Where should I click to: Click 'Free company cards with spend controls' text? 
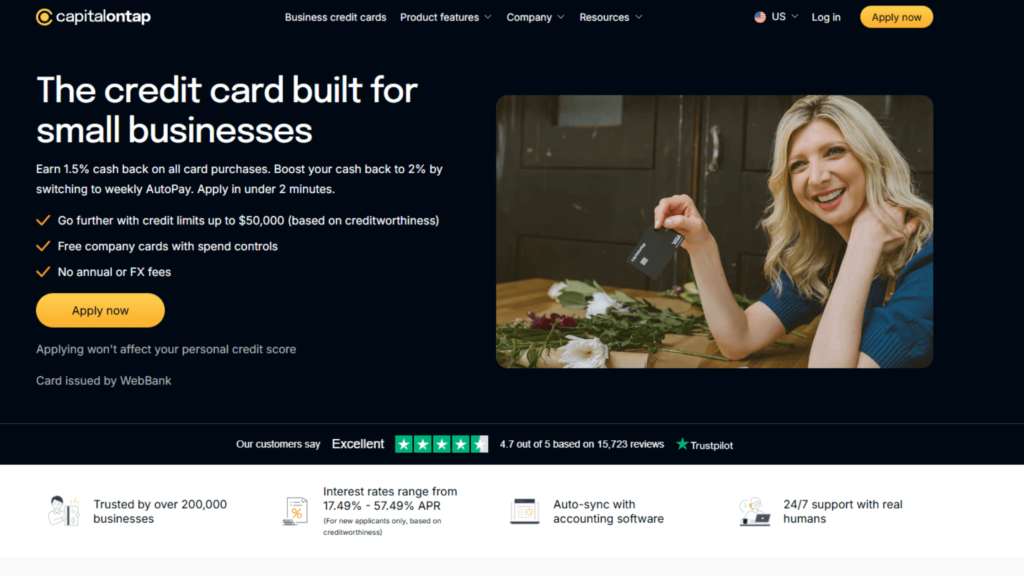(x=167, y=246)
